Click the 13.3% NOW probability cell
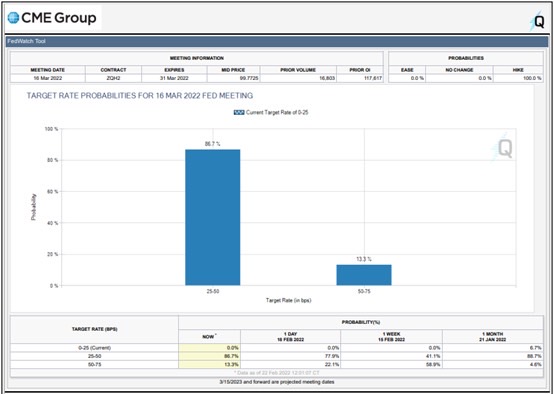This screenshot has height=394, width=554. (x=210, y=364)
